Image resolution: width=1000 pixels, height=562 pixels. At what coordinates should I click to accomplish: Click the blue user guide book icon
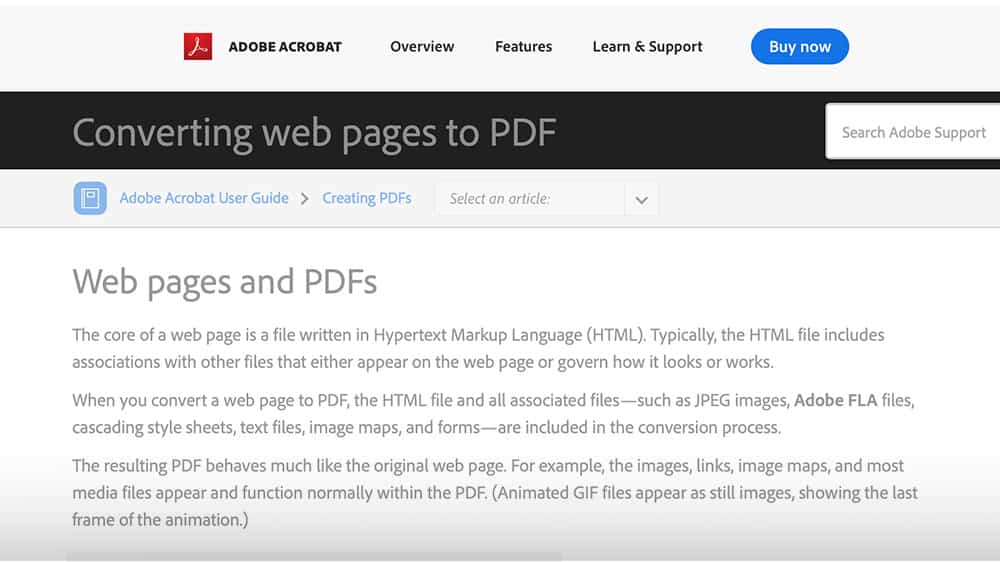point(90,198)
